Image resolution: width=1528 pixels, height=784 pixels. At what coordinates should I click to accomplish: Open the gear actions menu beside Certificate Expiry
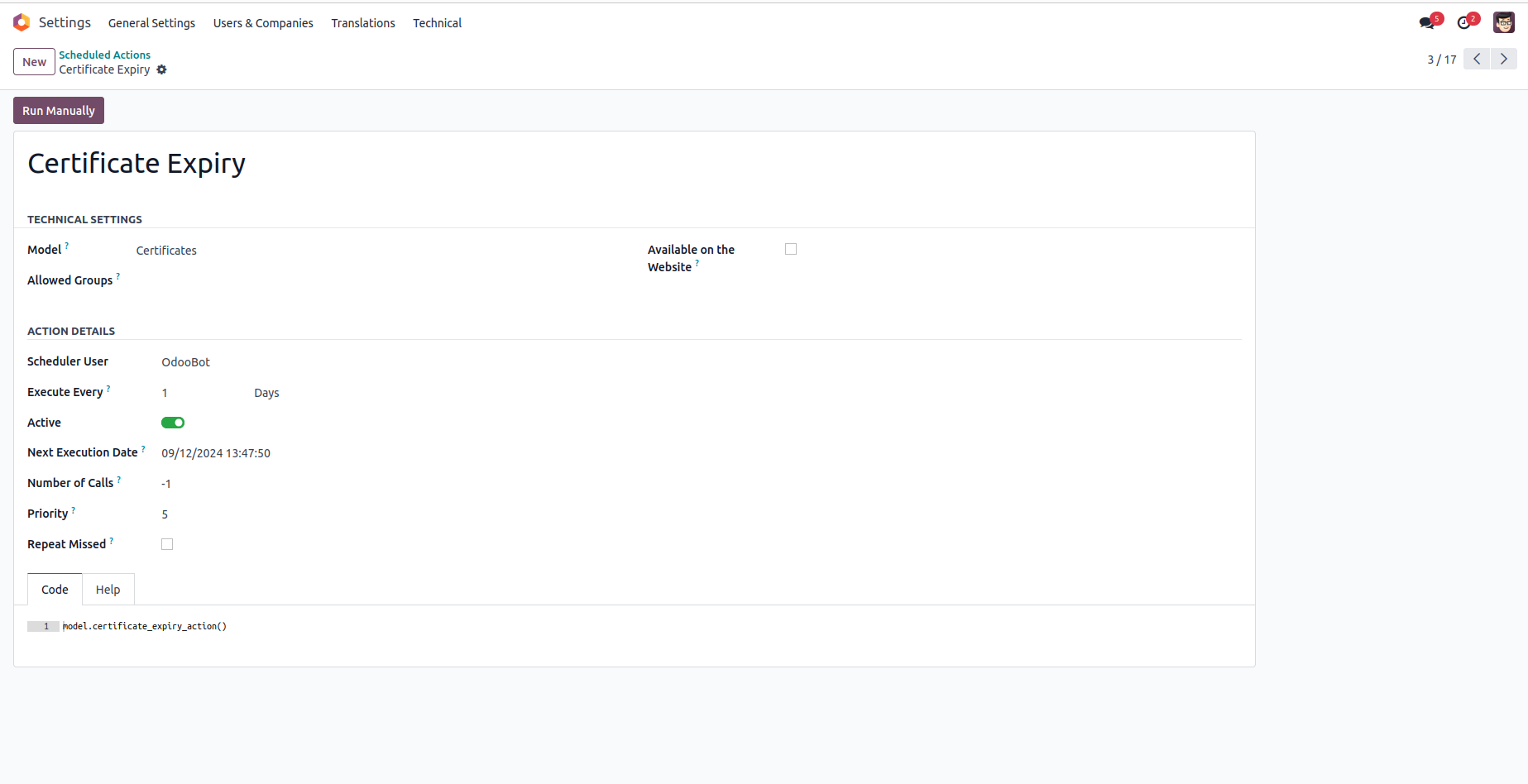[x=161, y=69]
